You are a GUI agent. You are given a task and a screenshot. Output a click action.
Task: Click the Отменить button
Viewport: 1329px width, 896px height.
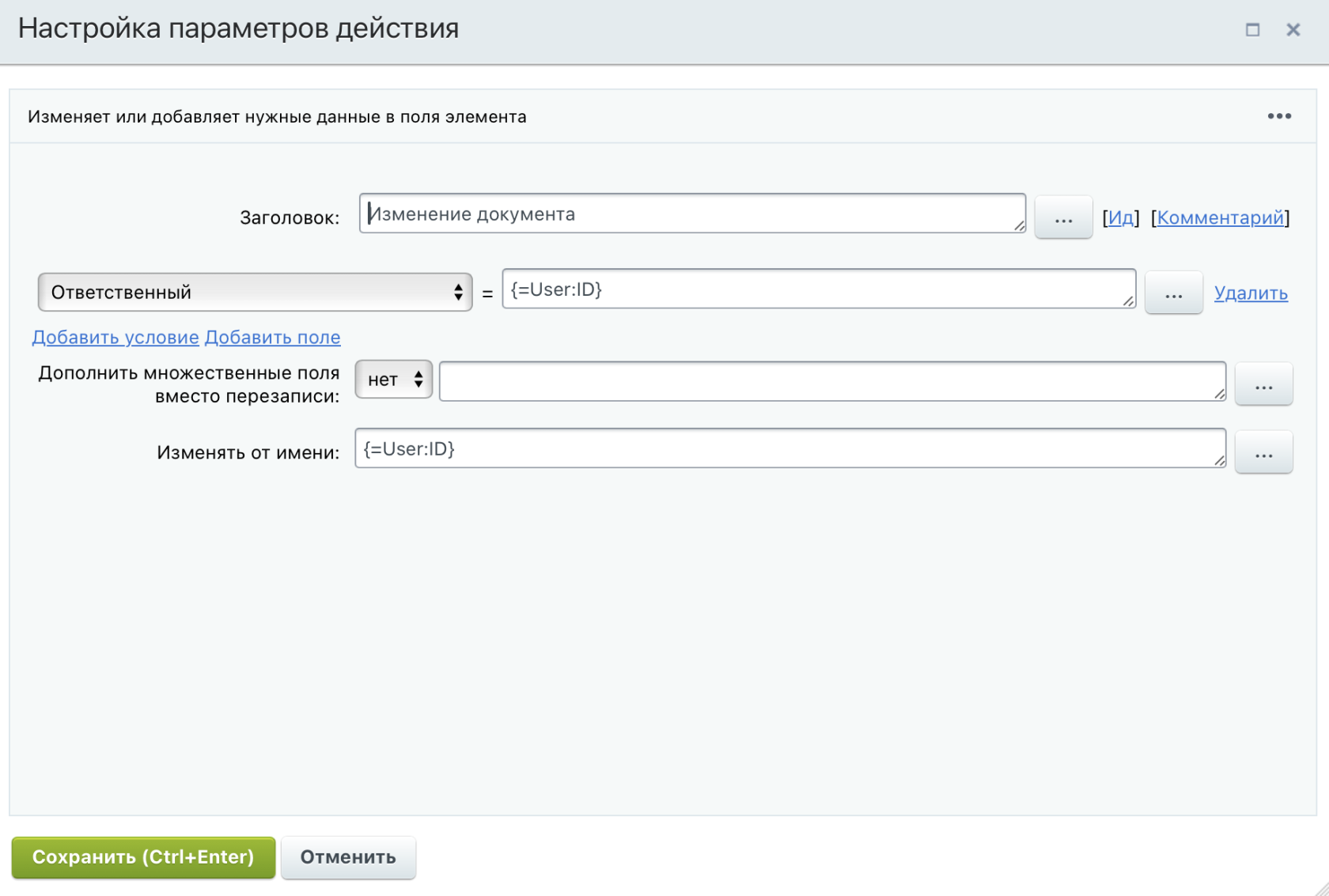pos(348,857)
